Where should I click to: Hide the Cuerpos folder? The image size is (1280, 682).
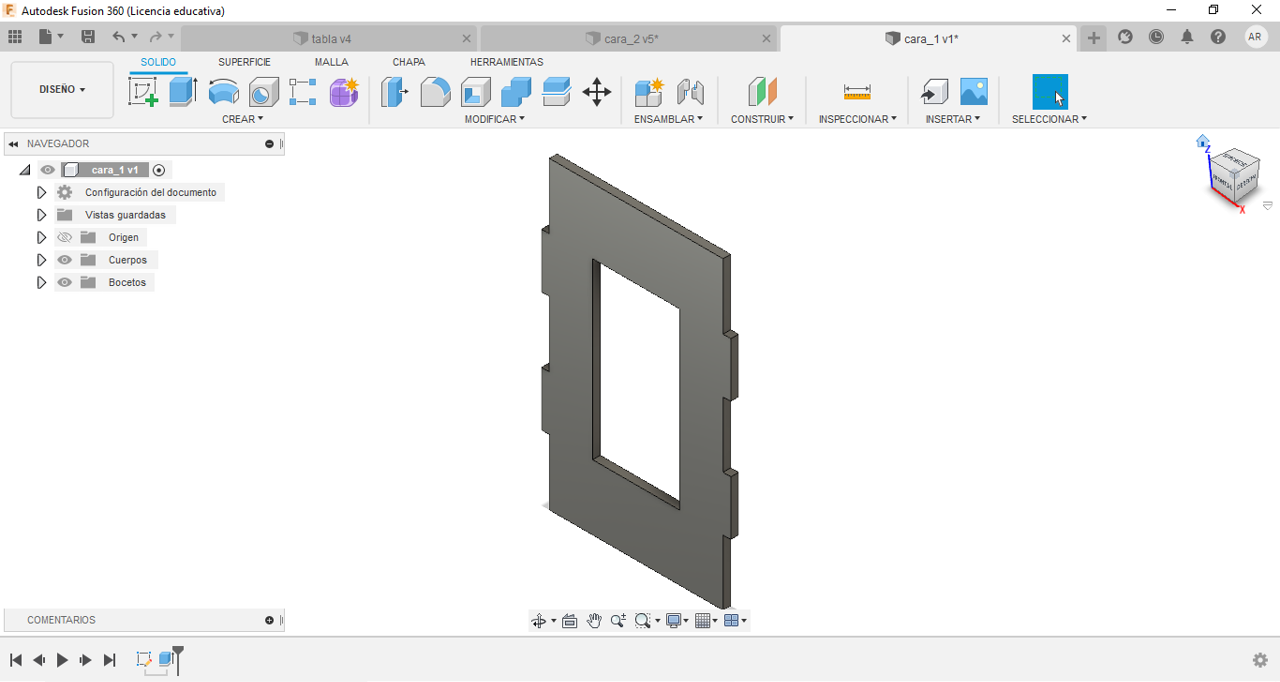point(65,260)
